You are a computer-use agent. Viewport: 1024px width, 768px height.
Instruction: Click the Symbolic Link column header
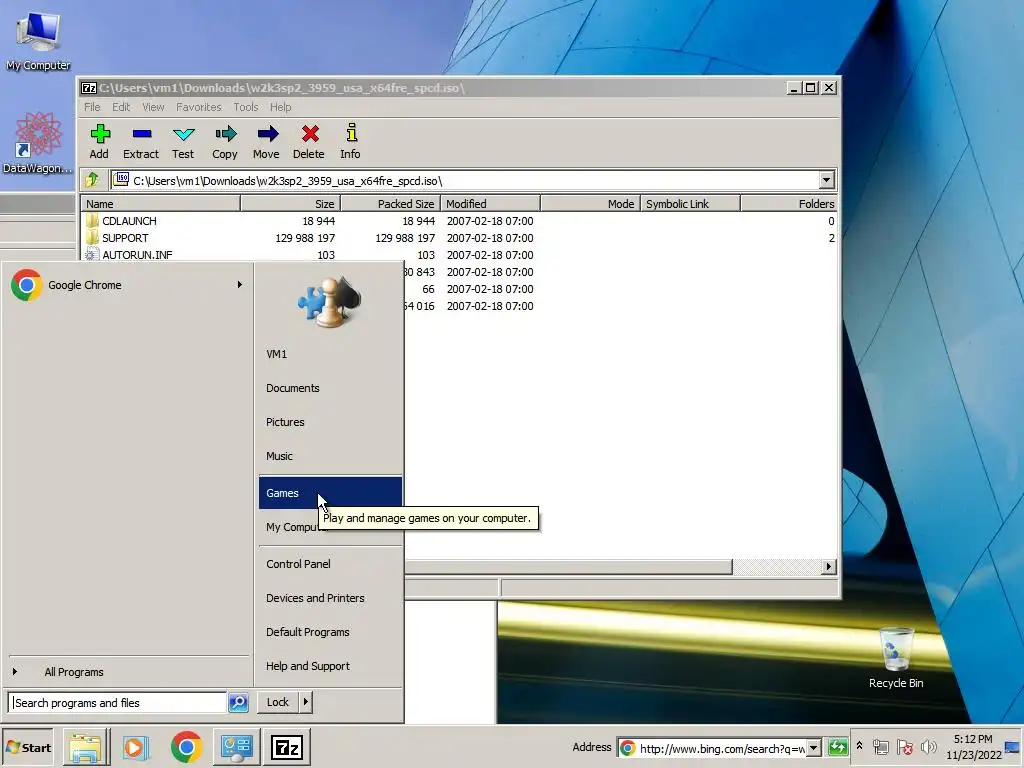tap(690, 204)
